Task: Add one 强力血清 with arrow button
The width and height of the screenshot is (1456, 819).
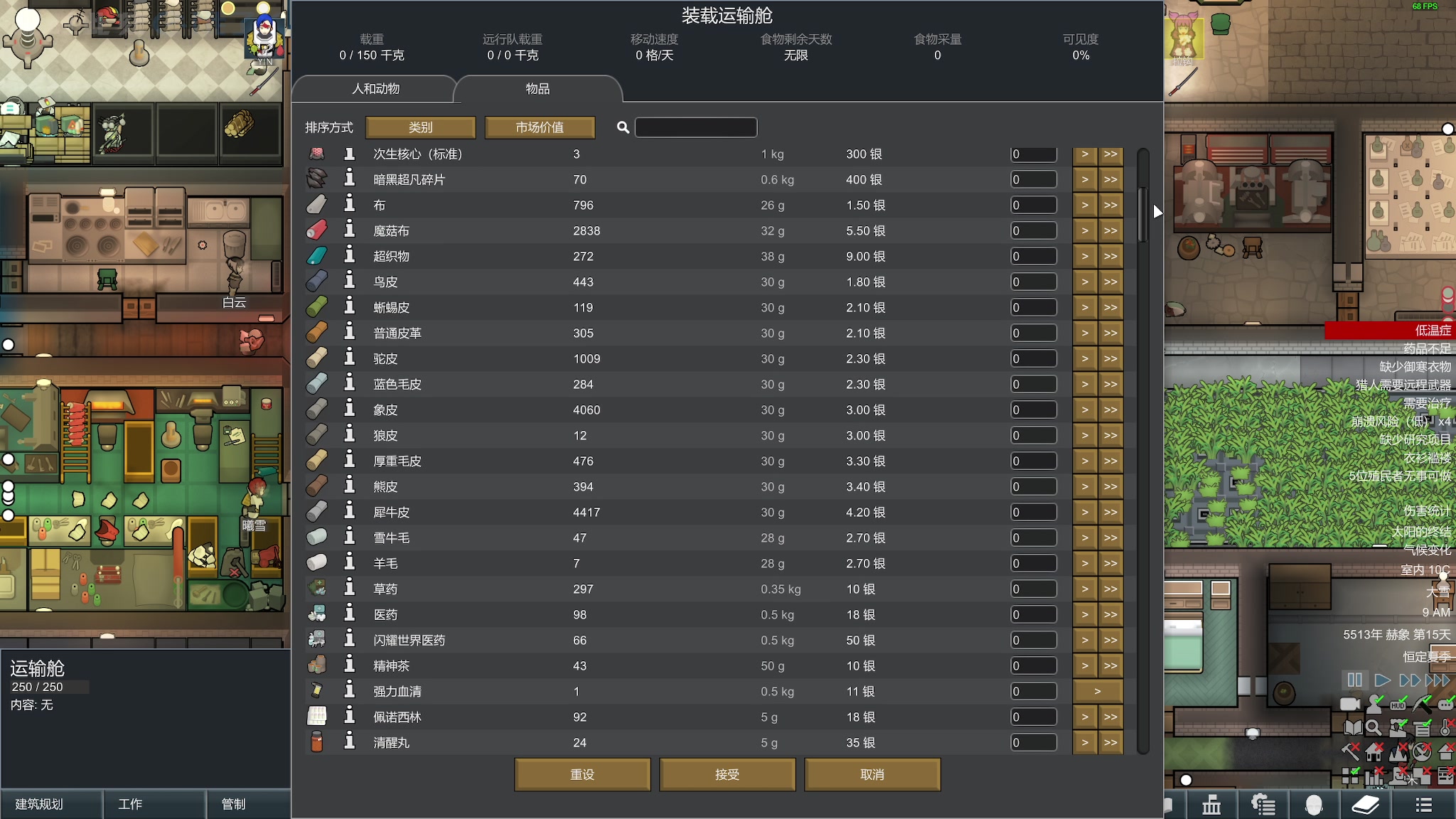Action: tap(1098, 691)
